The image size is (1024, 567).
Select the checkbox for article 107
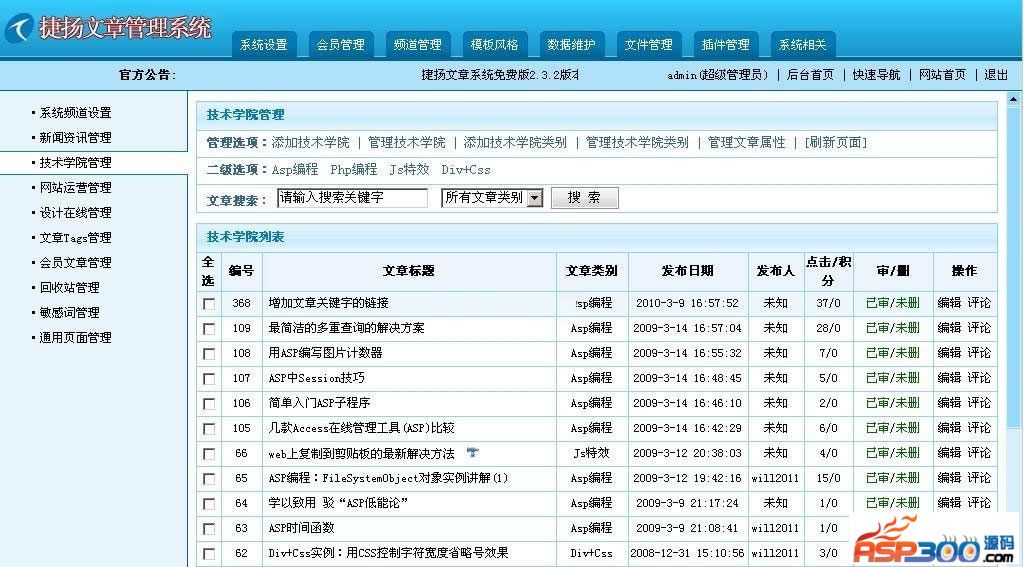[209, 378]
